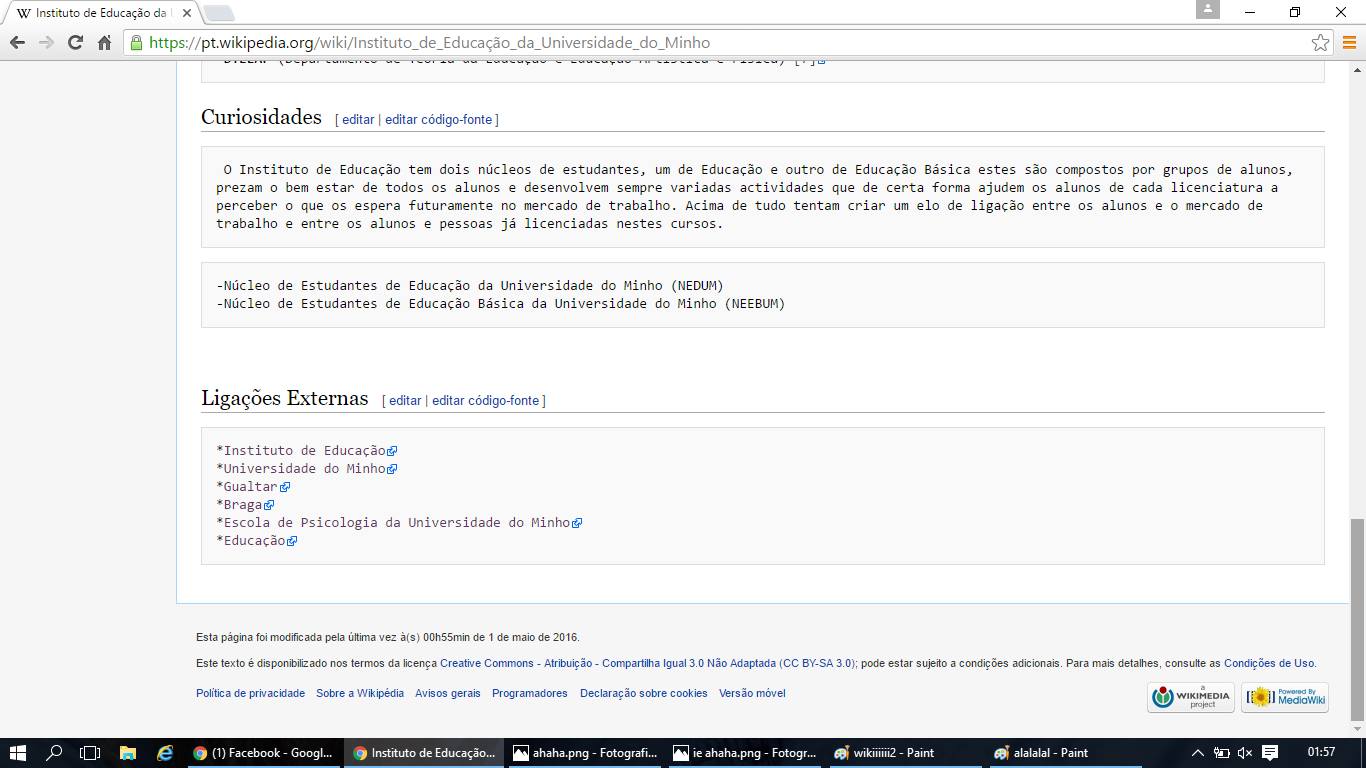This screenshot has width=1366, height=768.
Task: Click the Wikimedia project badge
Action: point(1191,697)
